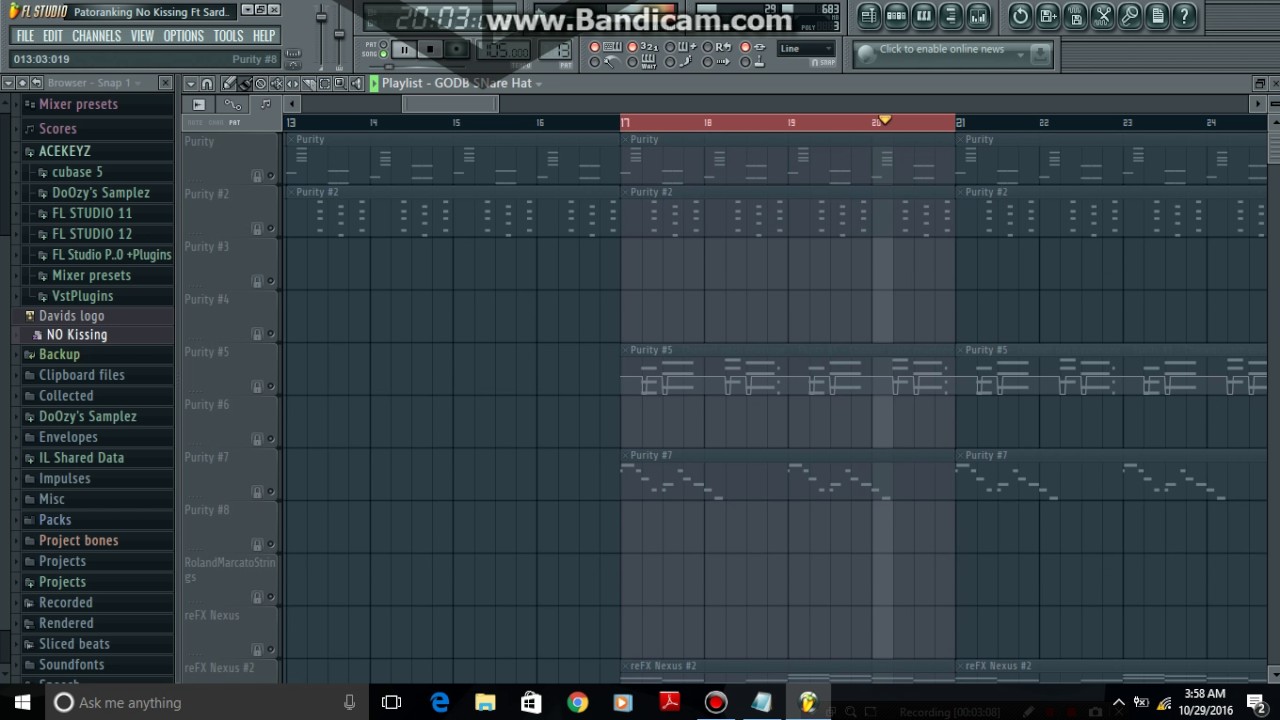The width and height of the screenshot is (1280, 720).
Task: Open the audio editor scissors icon
Action: tap(1103, 15)
